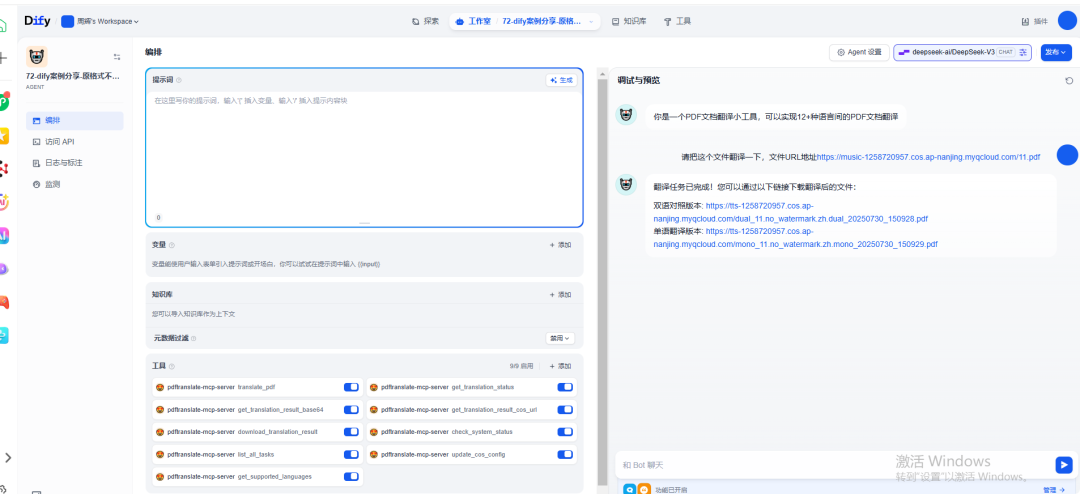
Task: Click the 生成 prompt generate button
Action: 561,81
